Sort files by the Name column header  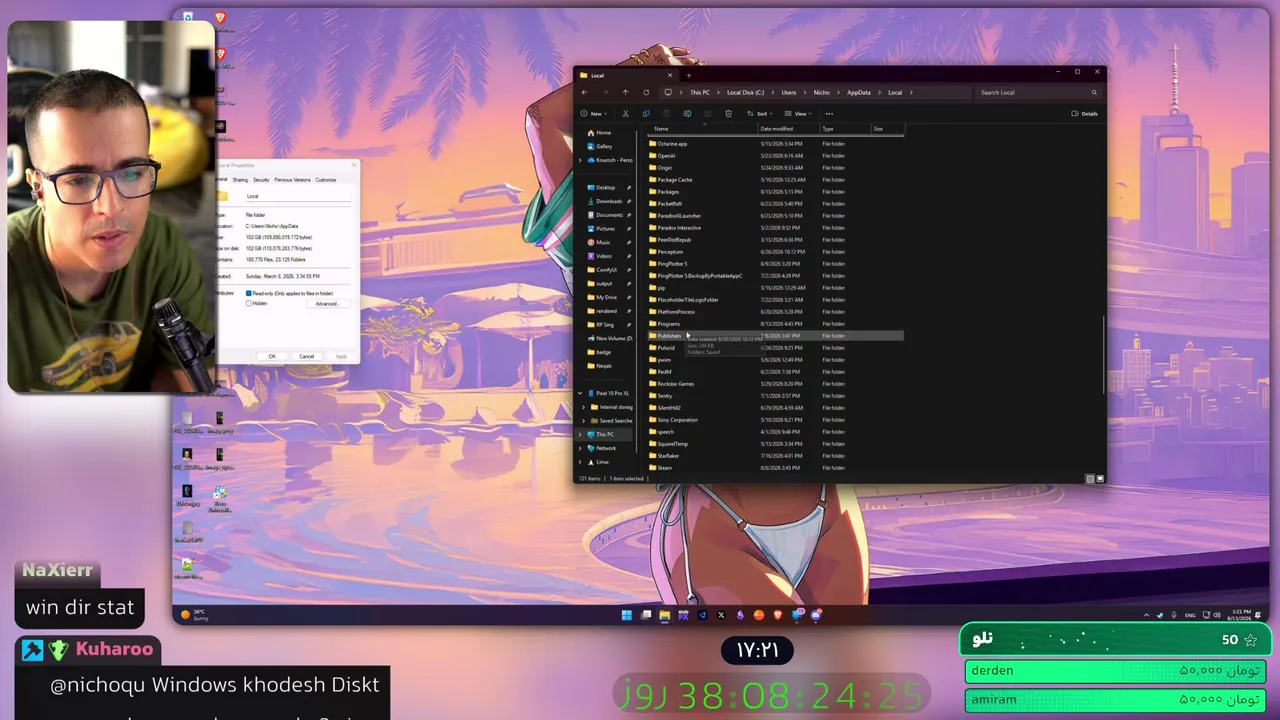tap(662, 129)
